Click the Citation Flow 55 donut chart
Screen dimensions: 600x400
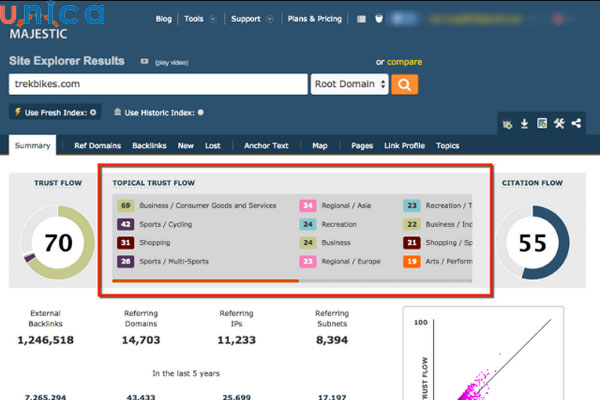tap(532, 243)
